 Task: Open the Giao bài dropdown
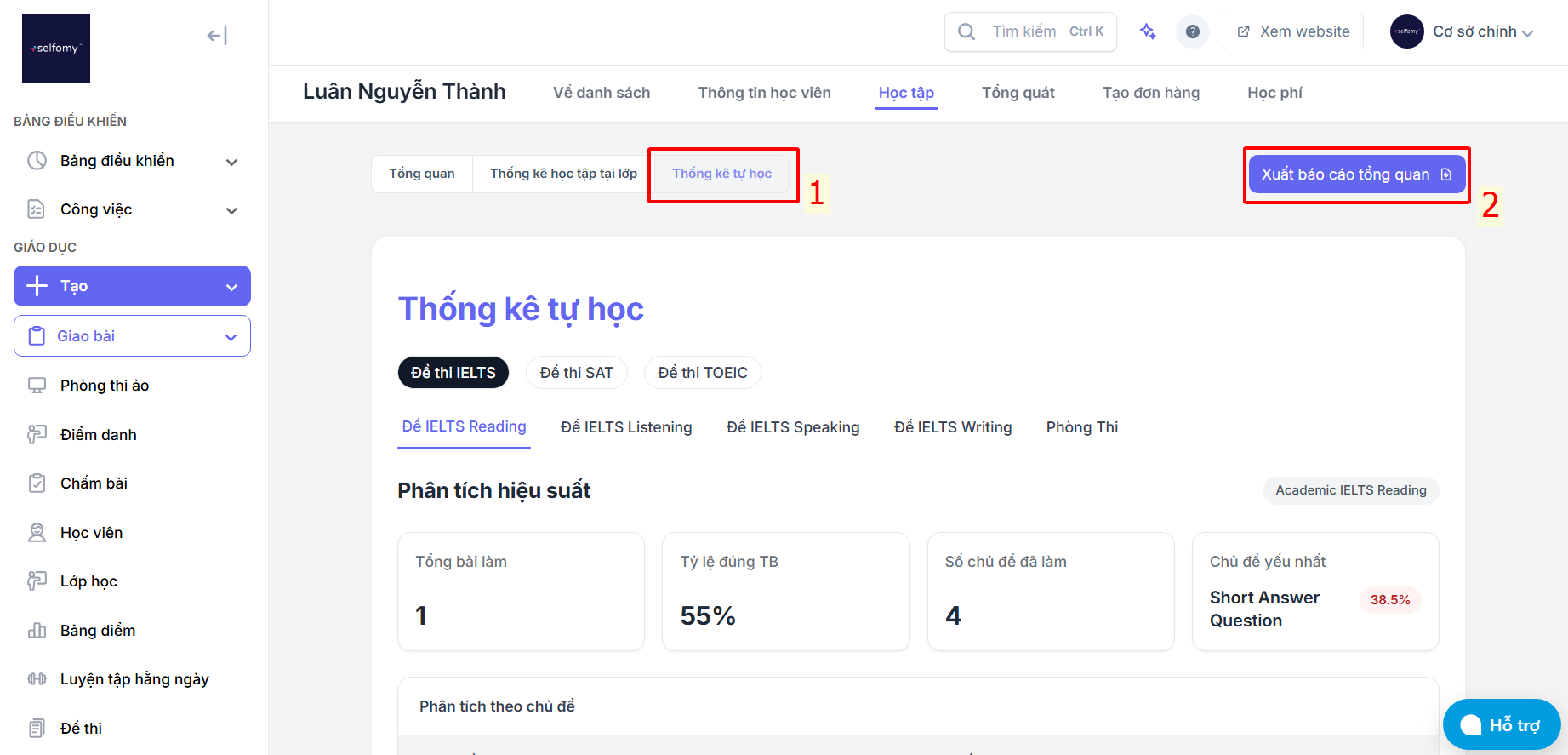(x=132, y=336)
